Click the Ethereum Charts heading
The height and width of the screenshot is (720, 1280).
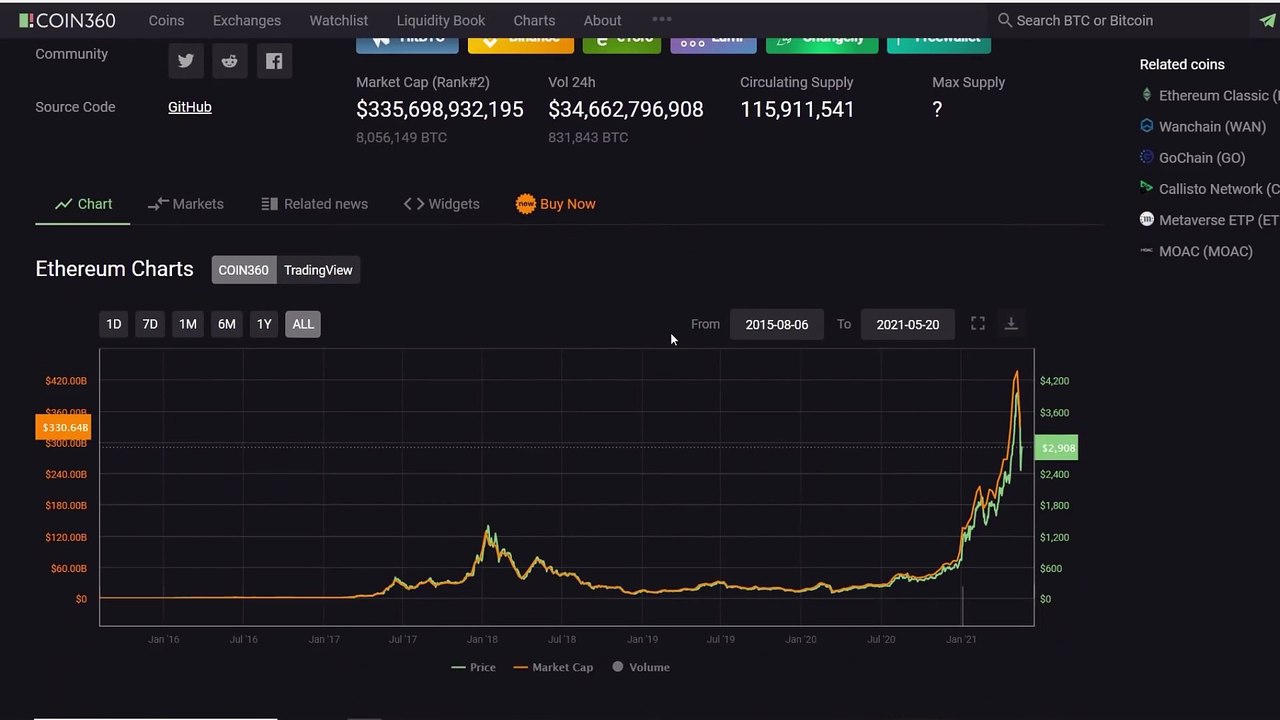(x=114, y=269)
